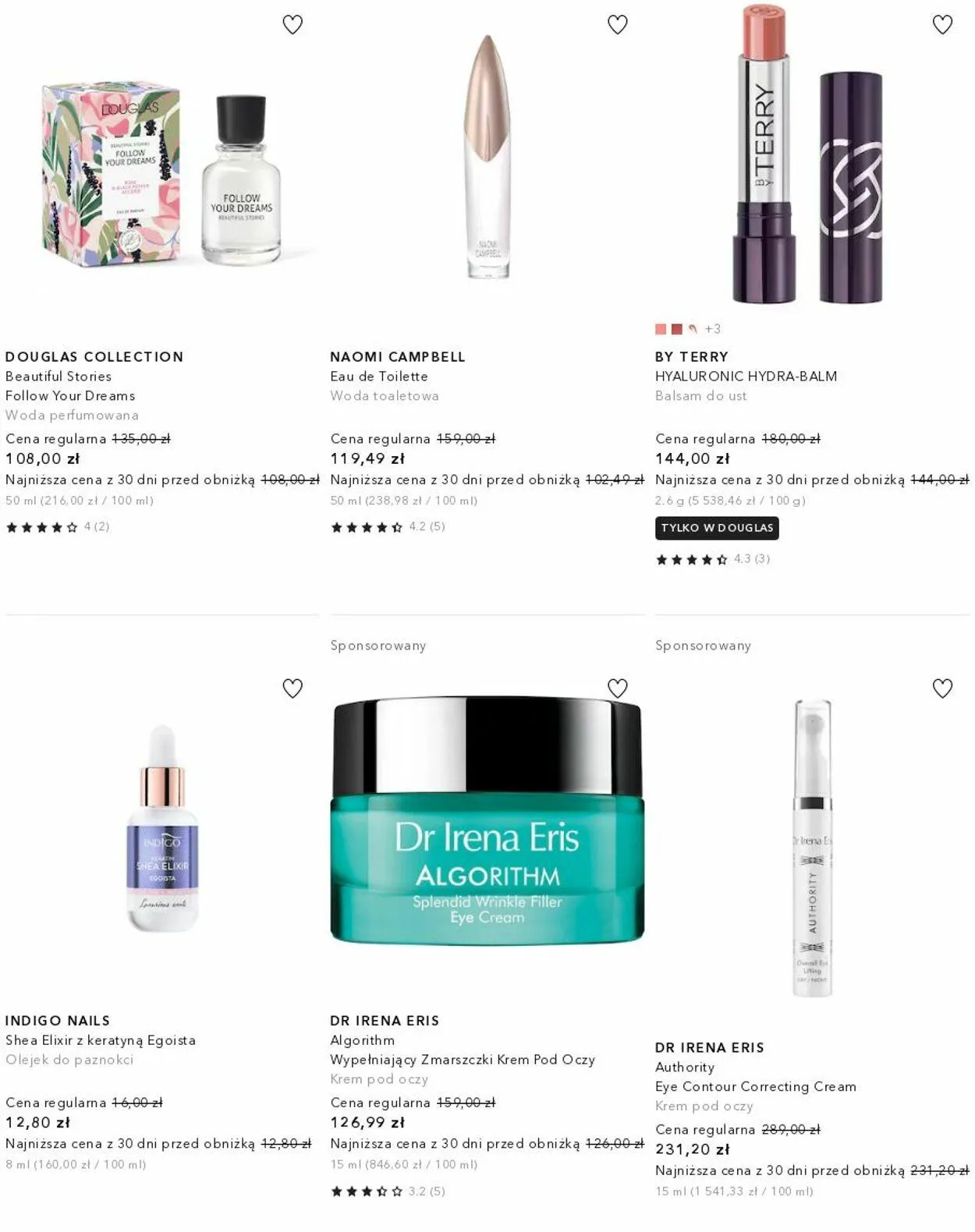
Task: View the Indigo Shea Elixir bottle image
Action: tap(162, 828)
